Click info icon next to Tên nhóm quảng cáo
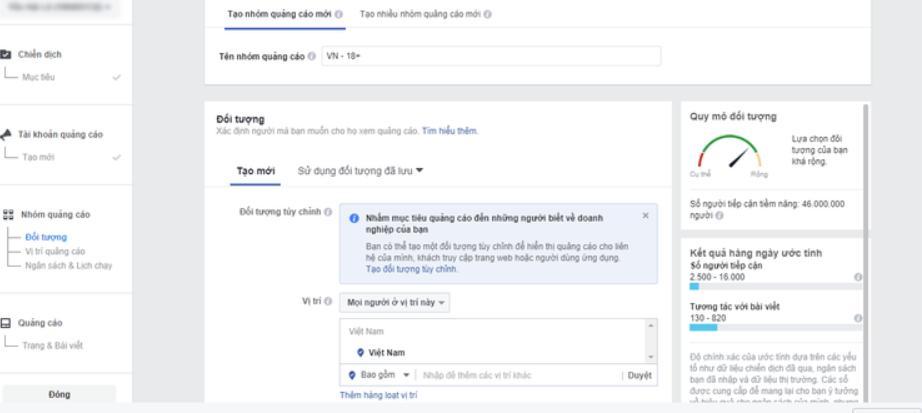 [312, 57]
